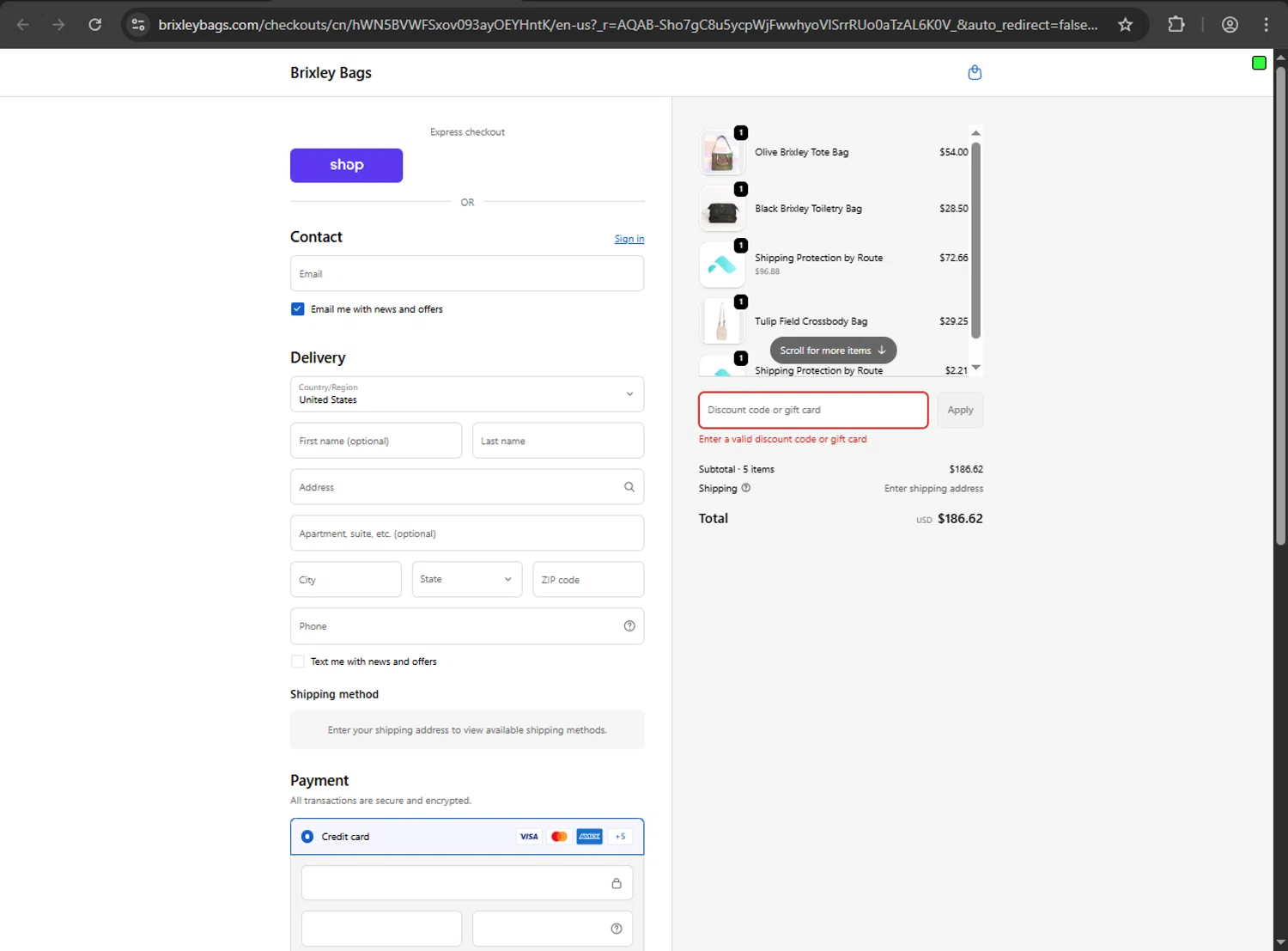
Task: Open the browser profile icon
Action: (x=1230, y=25)
